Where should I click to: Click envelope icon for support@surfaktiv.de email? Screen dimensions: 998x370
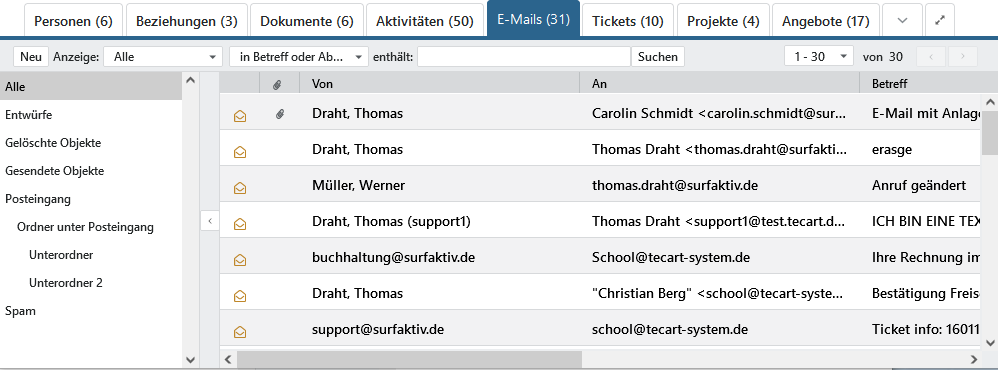[x=240, y=331]
